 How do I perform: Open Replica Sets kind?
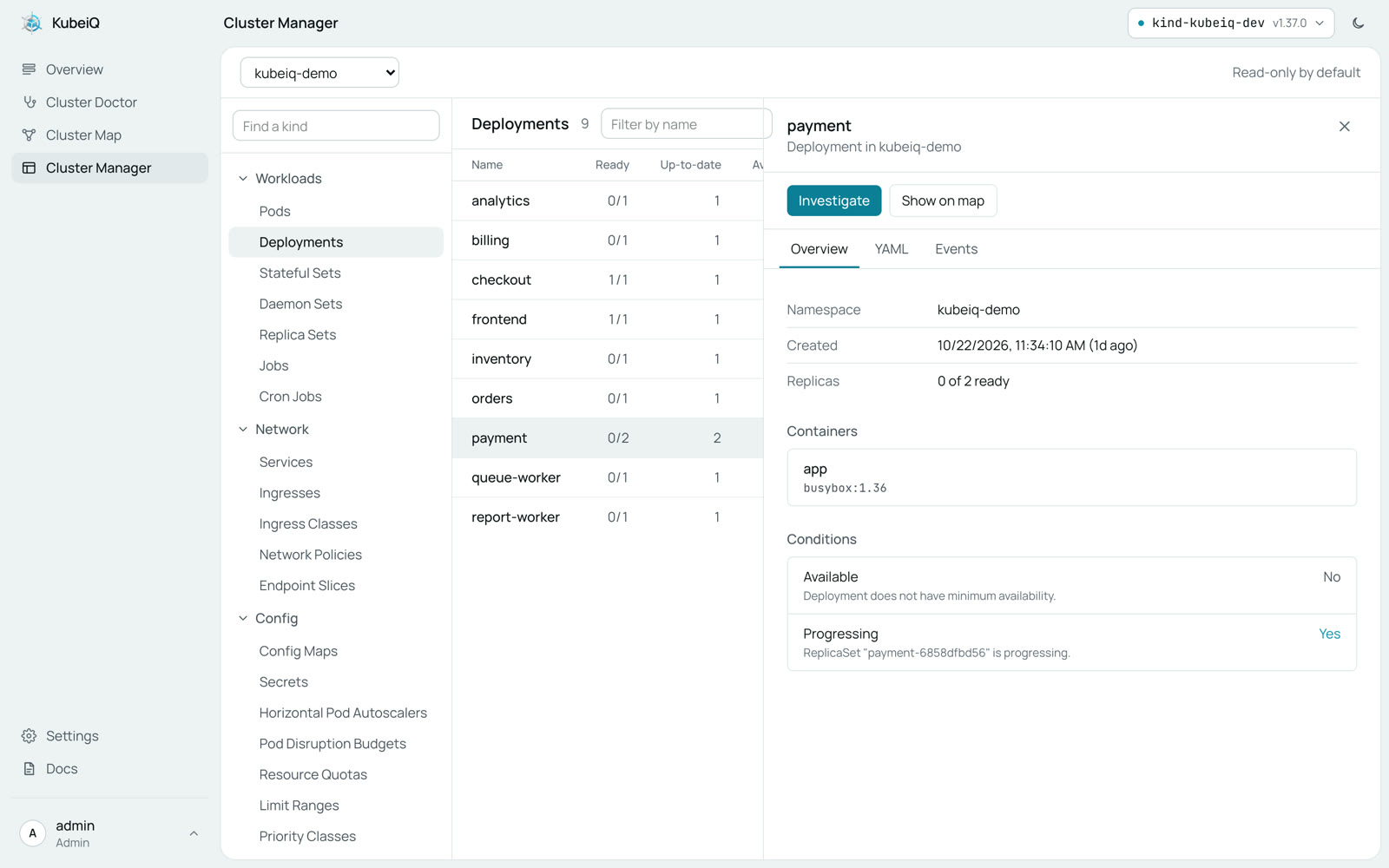(x=336, y=335)
